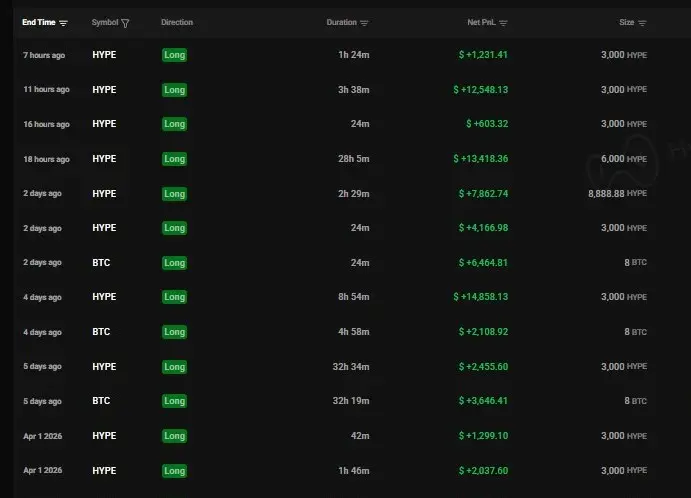Viewport: 691px width, 498px height.
Task: Click the '18 hours ago' end time
Action: (46, 159)
